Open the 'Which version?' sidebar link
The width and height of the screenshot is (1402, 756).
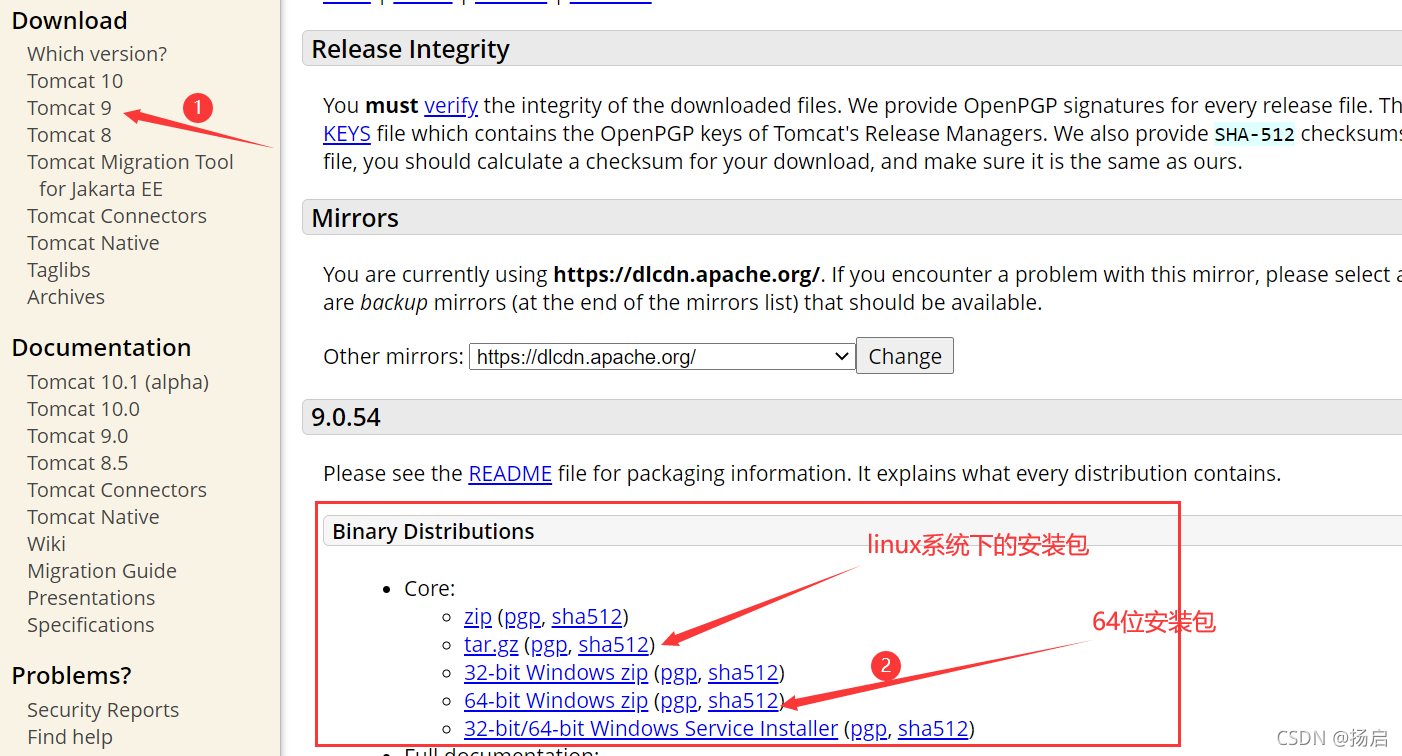(97, 54)
